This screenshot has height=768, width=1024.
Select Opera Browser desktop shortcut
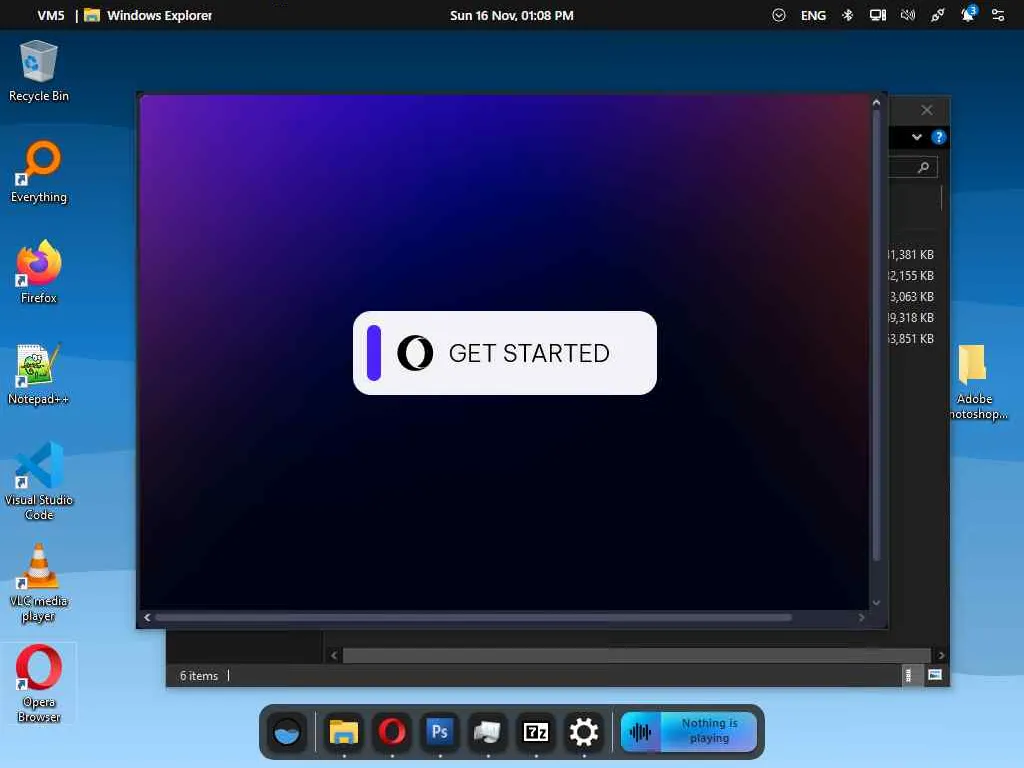coord(39,684)
